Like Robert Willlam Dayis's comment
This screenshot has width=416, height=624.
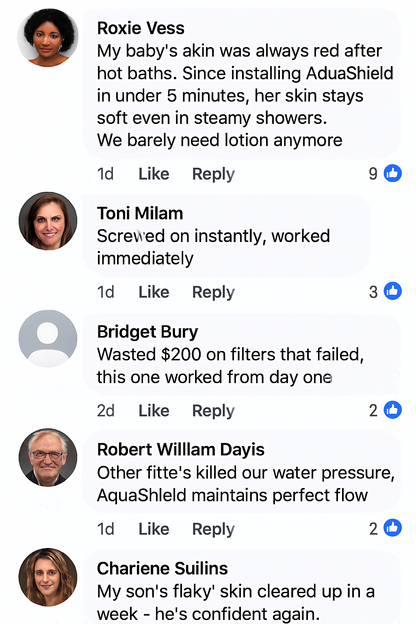(x=154, y=529)
